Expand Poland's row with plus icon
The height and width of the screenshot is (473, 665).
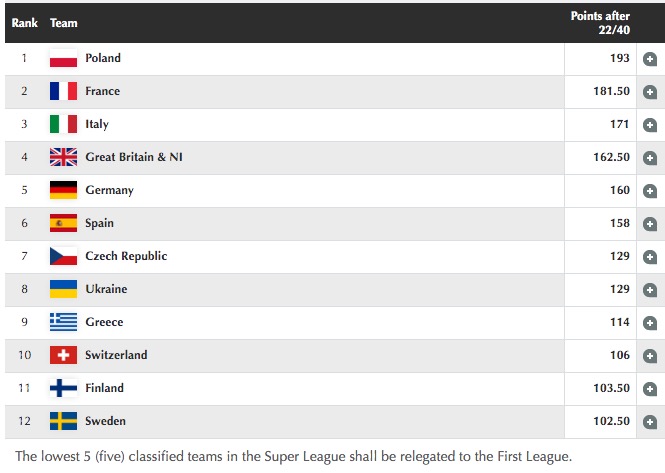tap(650, 59)
